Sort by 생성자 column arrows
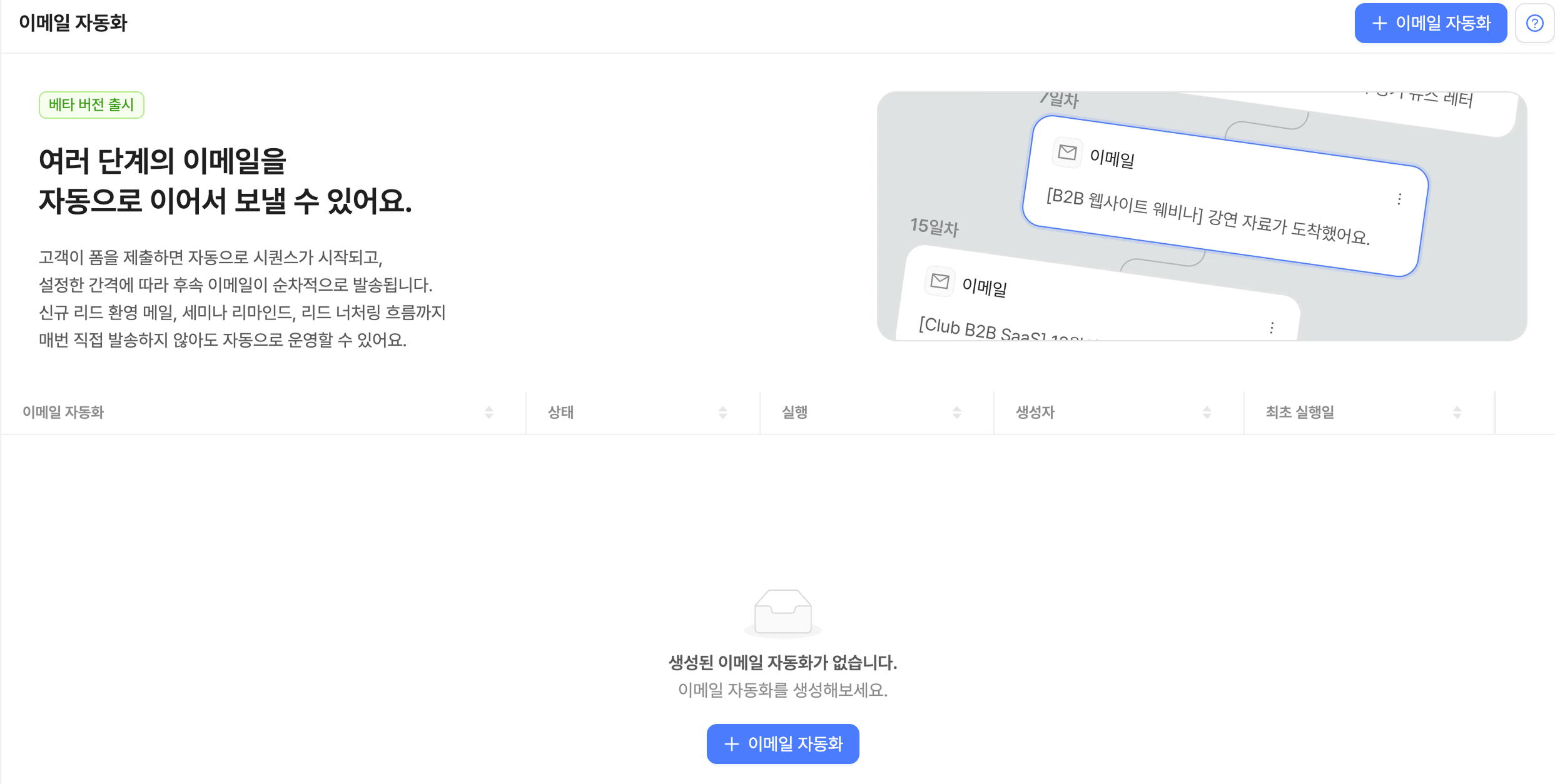1555x784 pixels. (x=1207, y=412)
